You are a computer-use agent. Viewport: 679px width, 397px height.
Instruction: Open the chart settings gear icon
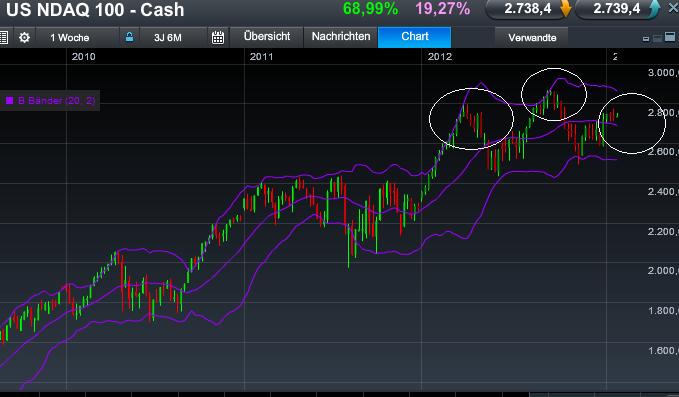24,38
